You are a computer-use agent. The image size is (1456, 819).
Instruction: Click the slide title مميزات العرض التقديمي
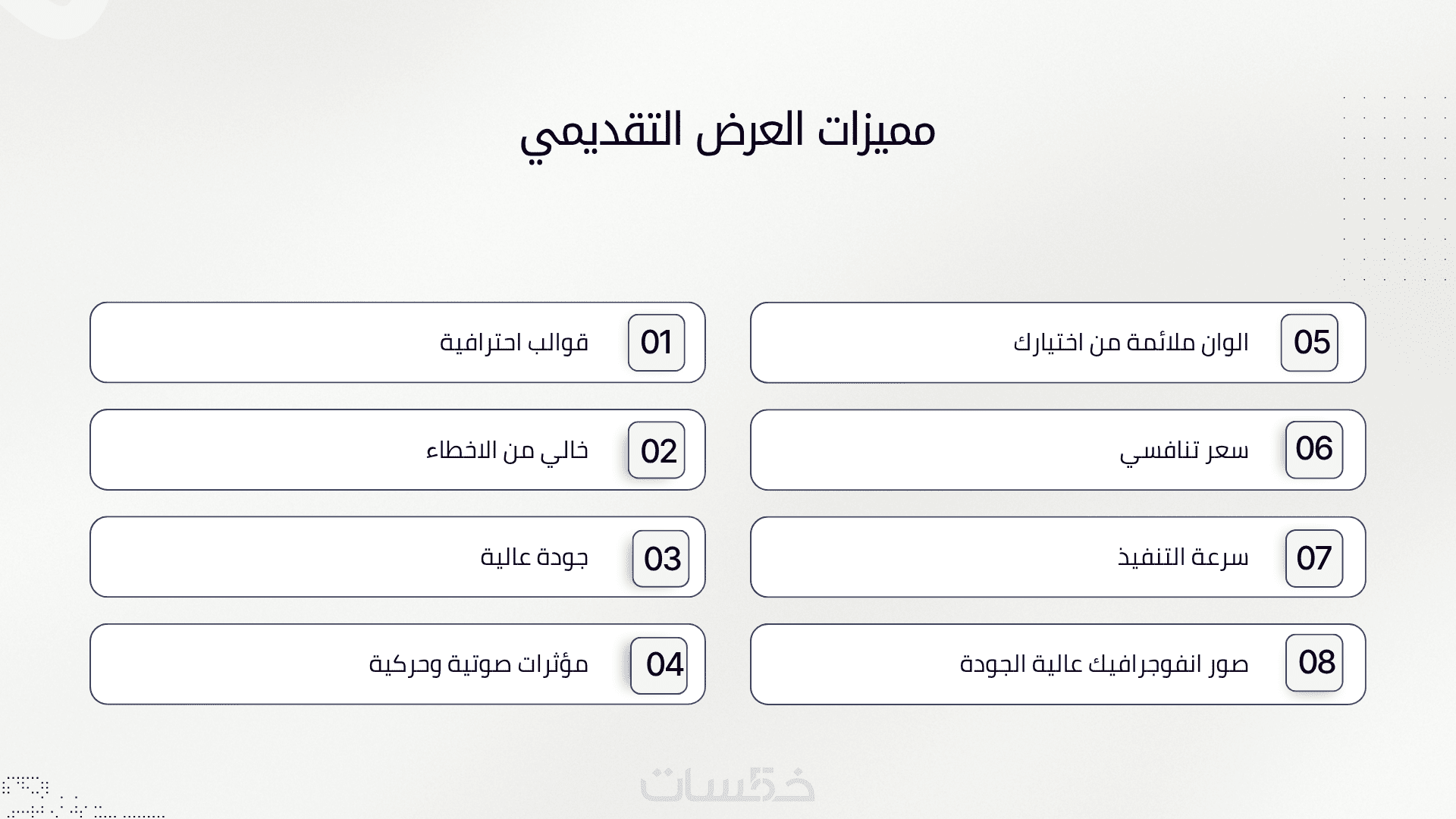[x=727, y=133]
